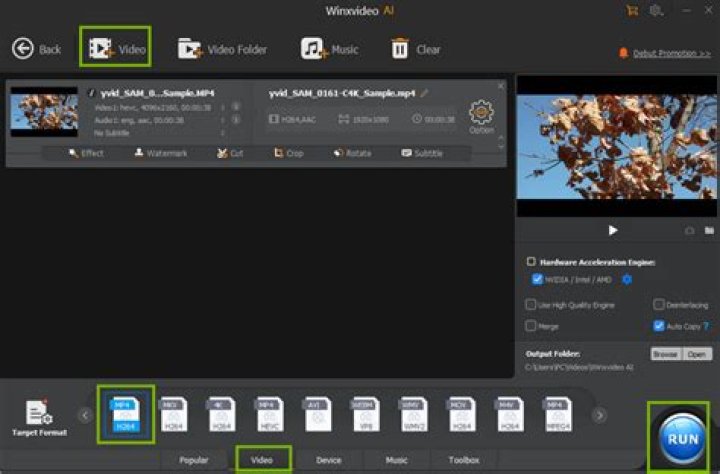Disable Auto Copy checkbox
The image size is (720, 474).
point(658,326)
